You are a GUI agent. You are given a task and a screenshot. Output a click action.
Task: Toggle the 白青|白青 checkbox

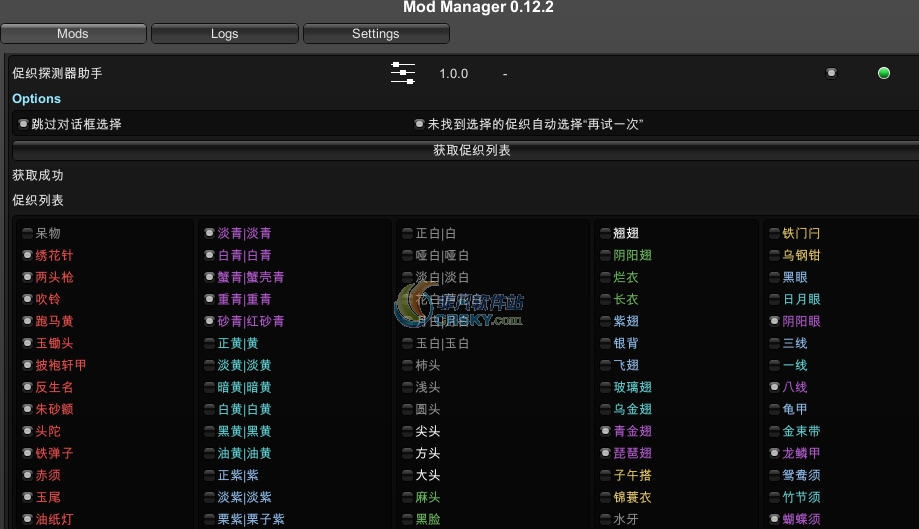click(x=209, y=255)
